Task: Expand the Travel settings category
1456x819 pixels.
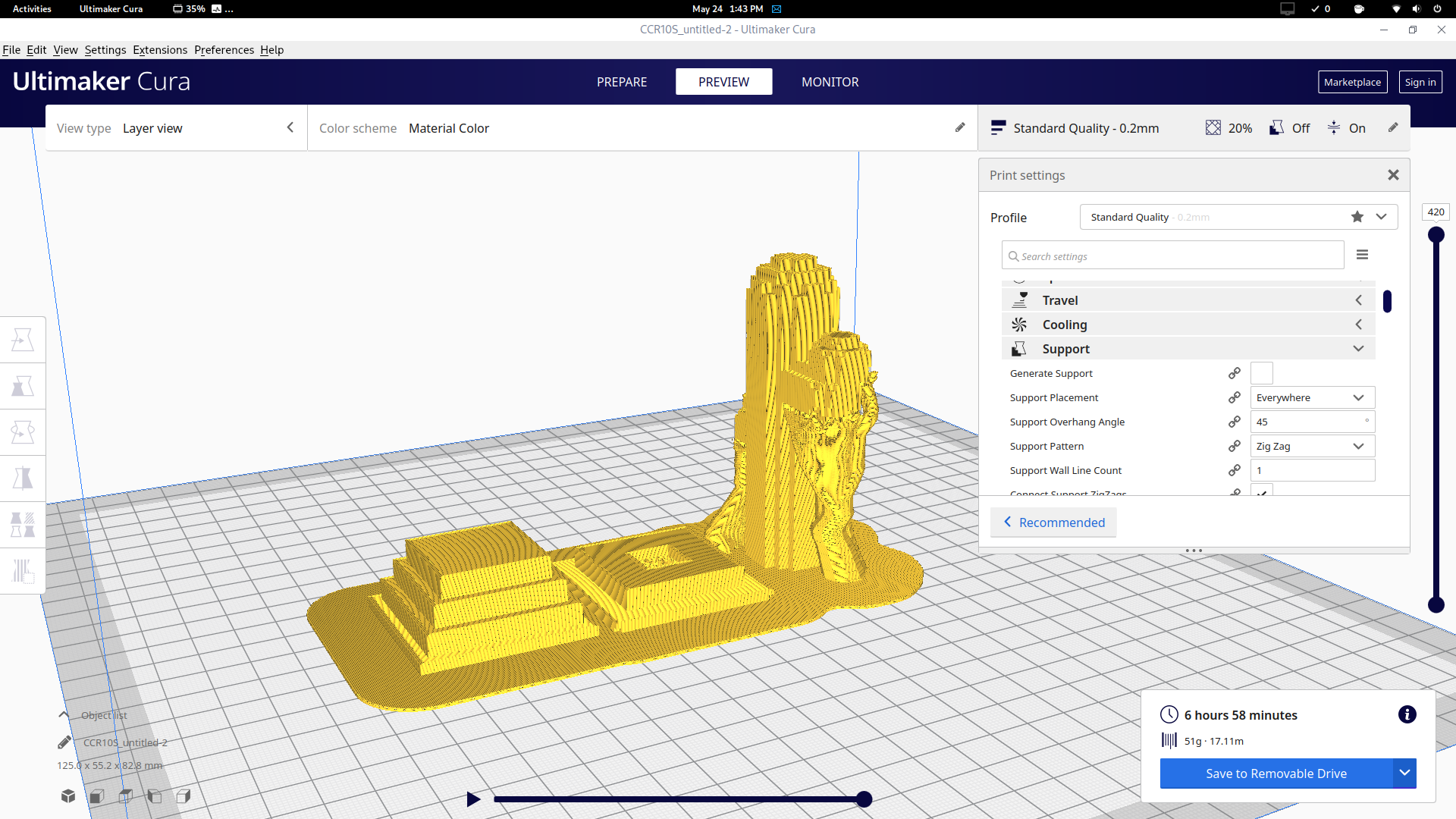Action: pyautogui.click(x=1188, y=300)
